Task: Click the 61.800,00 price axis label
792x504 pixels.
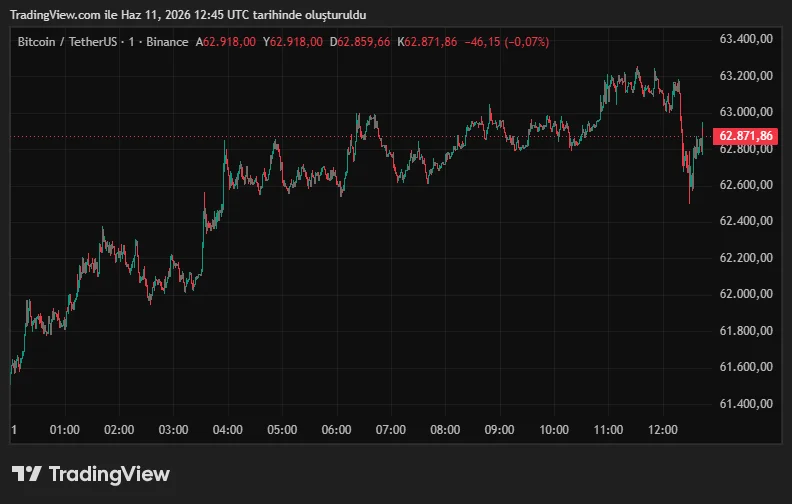Action: pos(746,331)
